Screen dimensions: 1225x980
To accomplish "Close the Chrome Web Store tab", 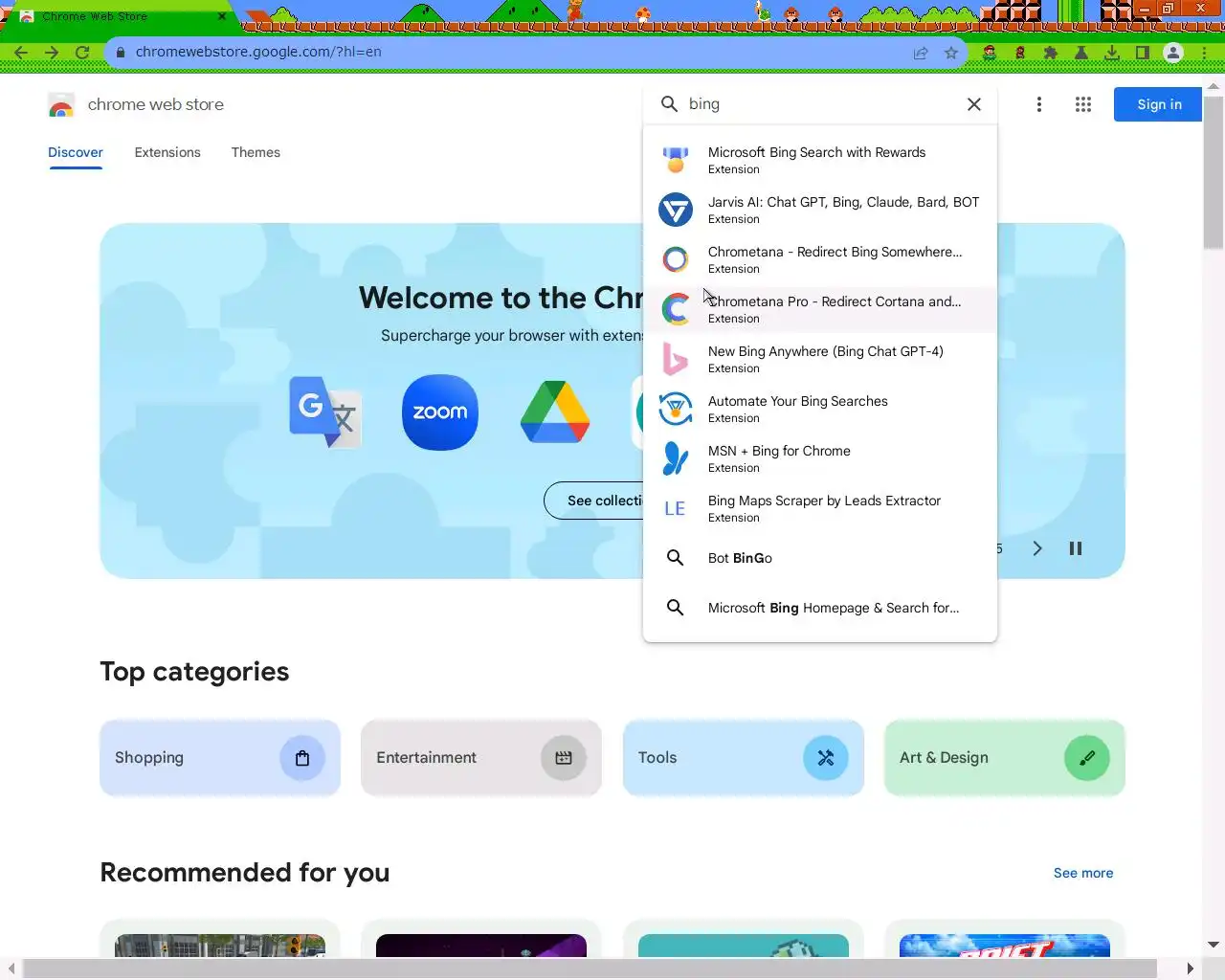I will pos(222,16).
